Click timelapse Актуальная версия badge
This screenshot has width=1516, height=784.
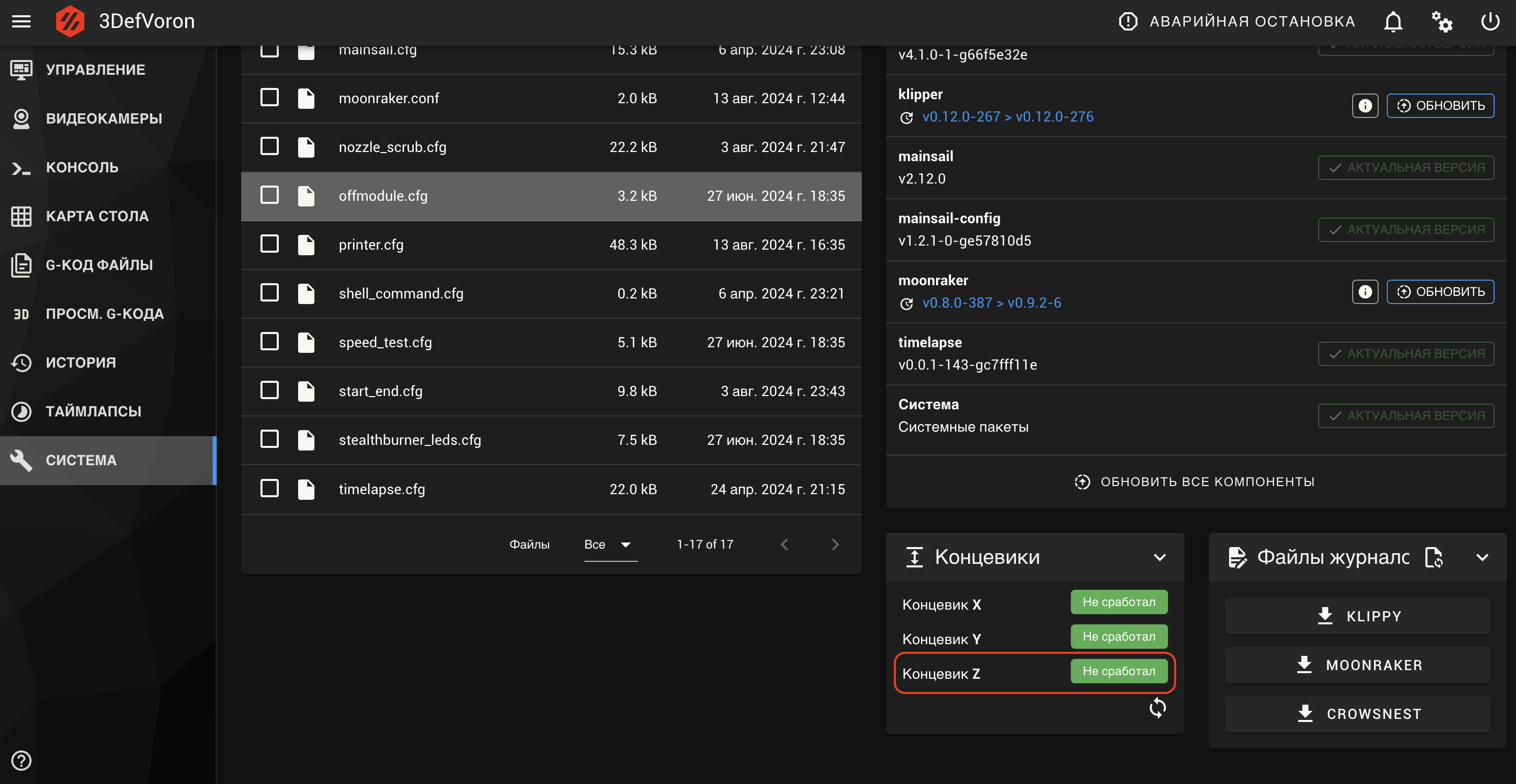click(1406, 353)
